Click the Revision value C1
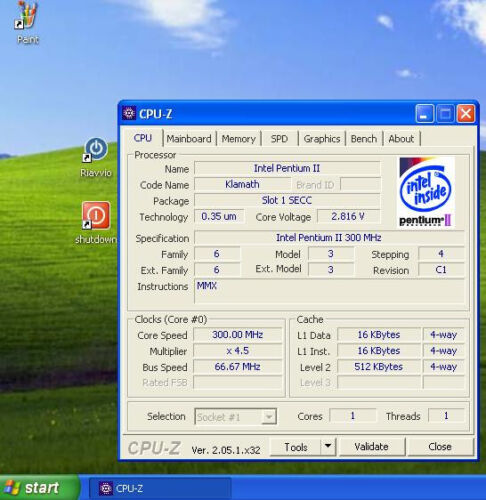The width and height of the screenshot is (486, 500). 441,270
